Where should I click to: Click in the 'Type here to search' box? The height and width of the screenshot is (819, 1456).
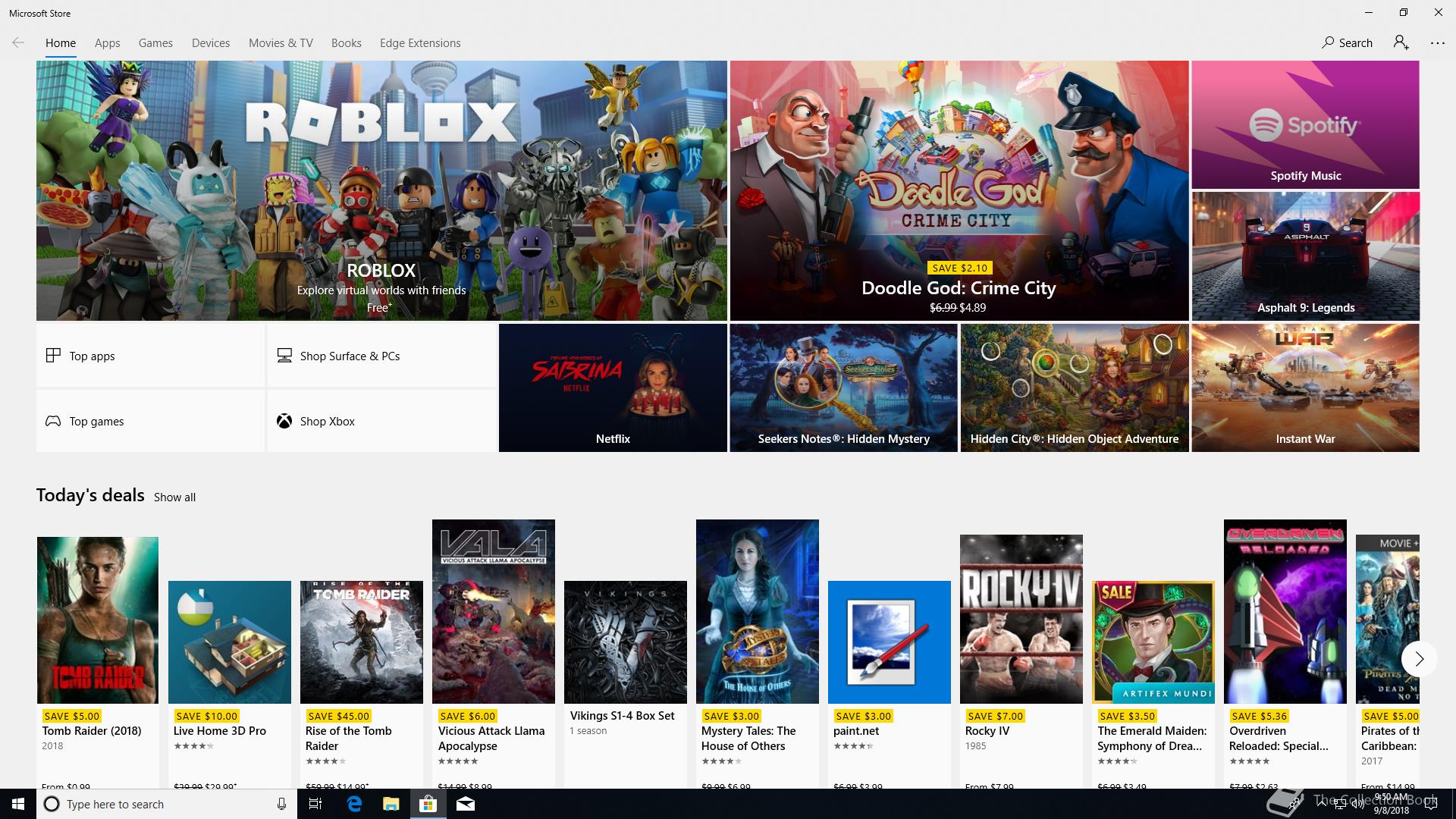168,804
